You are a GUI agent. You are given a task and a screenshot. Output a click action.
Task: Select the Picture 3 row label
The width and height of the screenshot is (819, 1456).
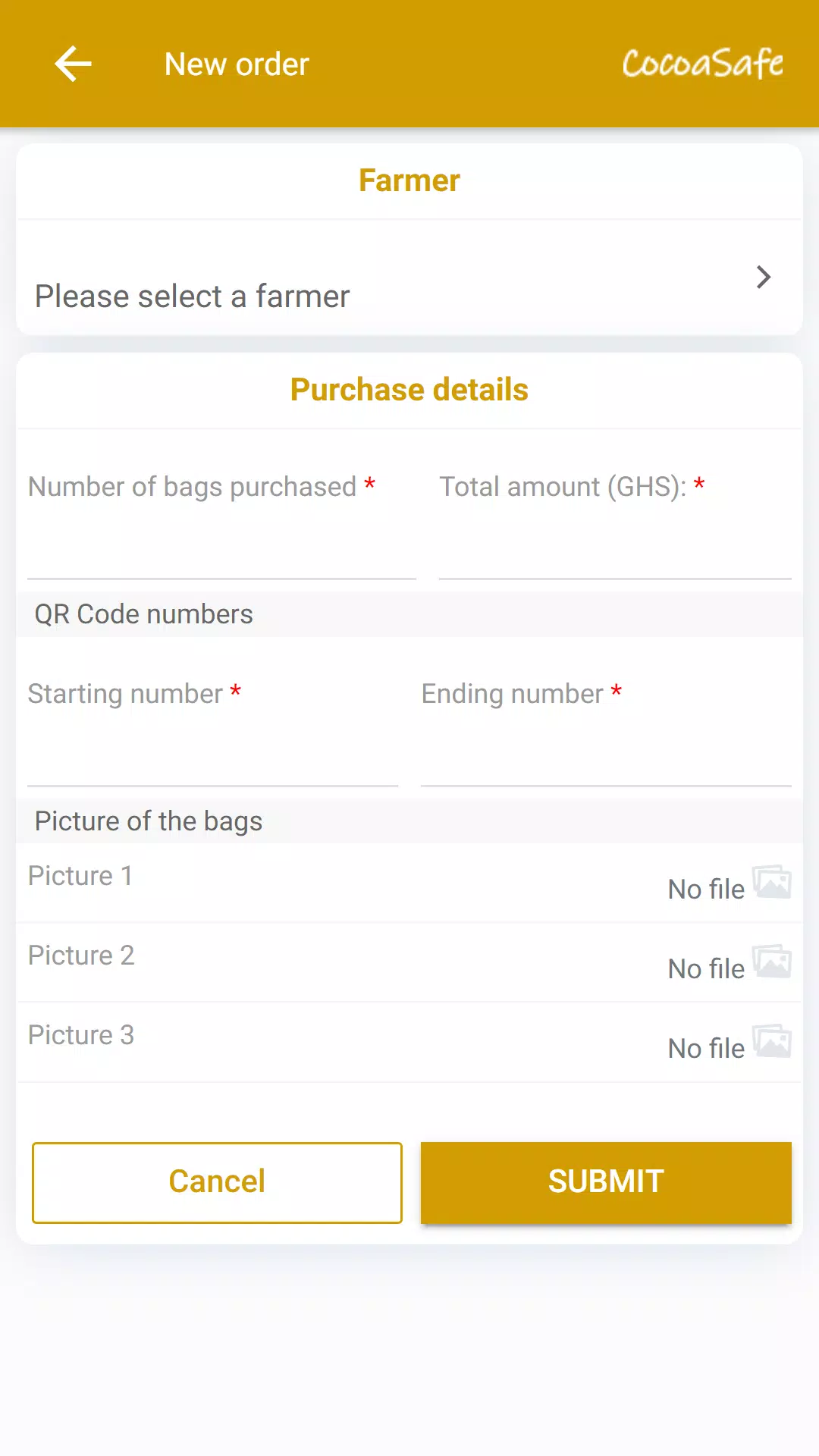point(81,1035)
